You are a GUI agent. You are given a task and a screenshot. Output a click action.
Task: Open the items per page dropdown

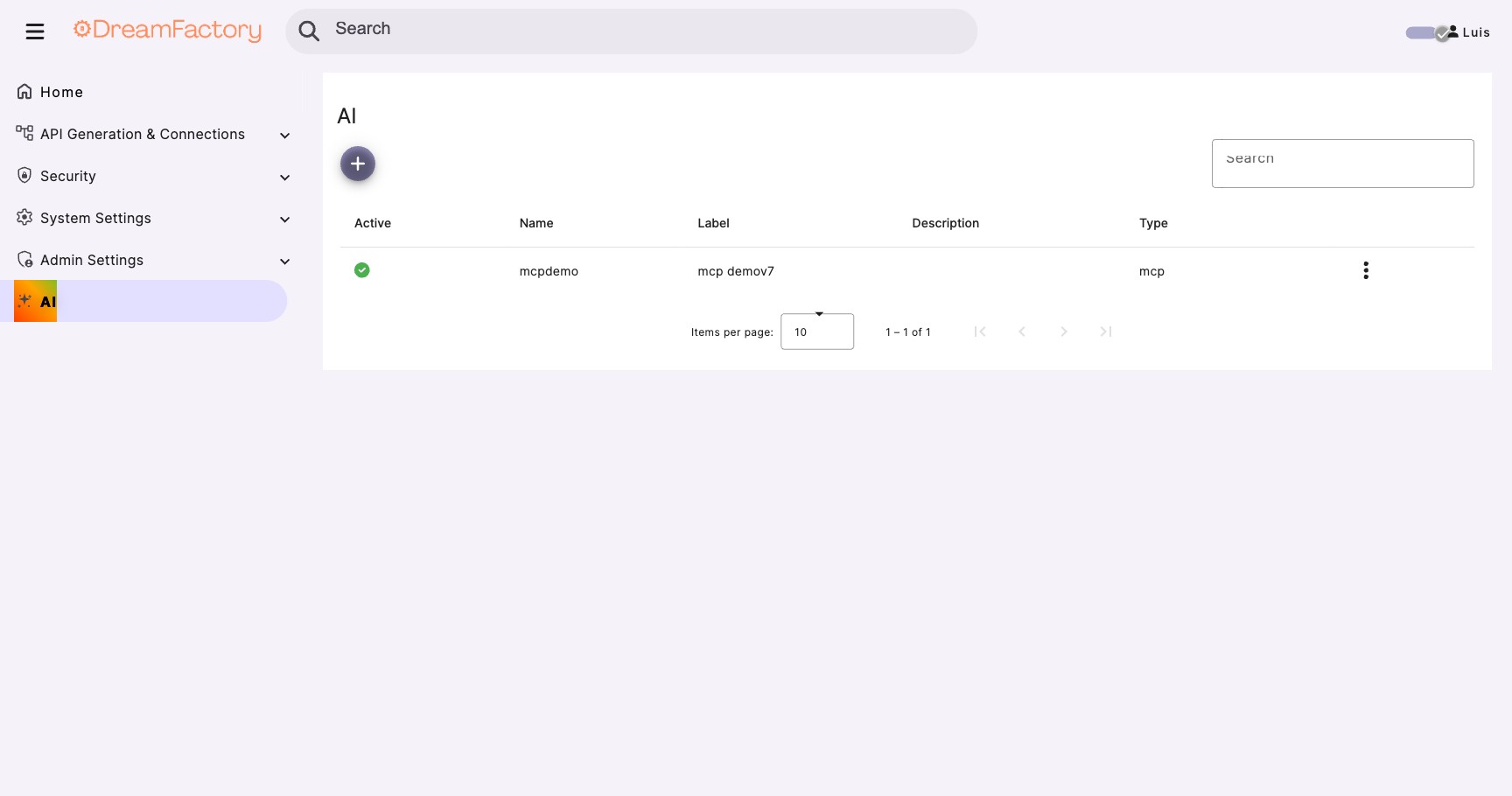pyautogui.click(x=817, y=332)
